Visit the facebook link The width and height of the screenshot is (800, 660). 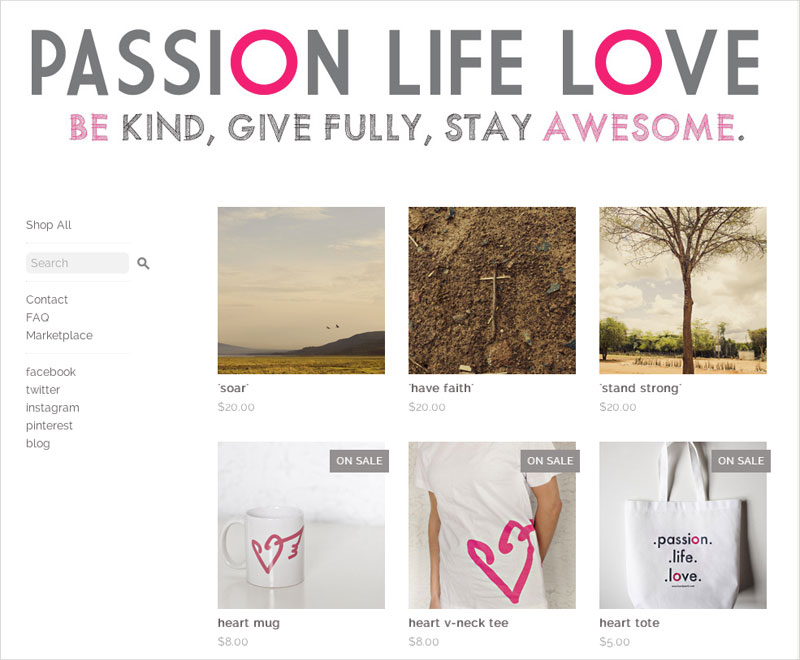pos(51,372)
